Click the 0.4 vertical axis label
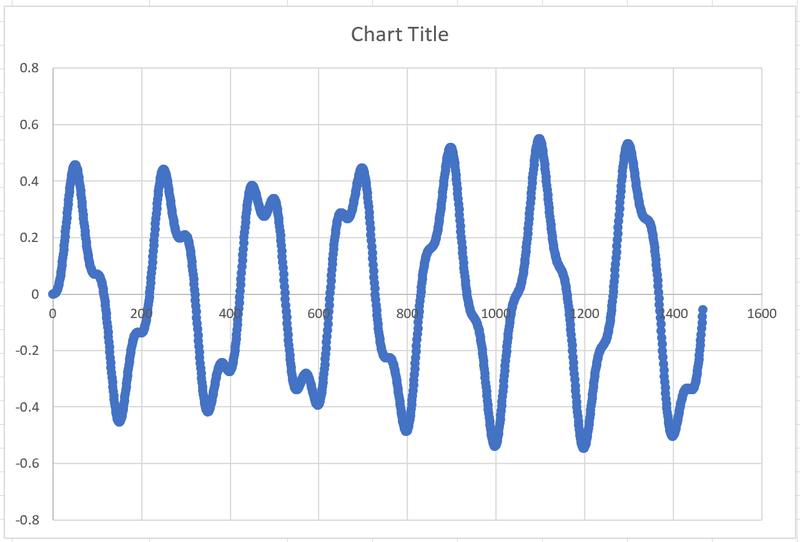This screenshot has width=800, height=542. click(x=29, y=181)
